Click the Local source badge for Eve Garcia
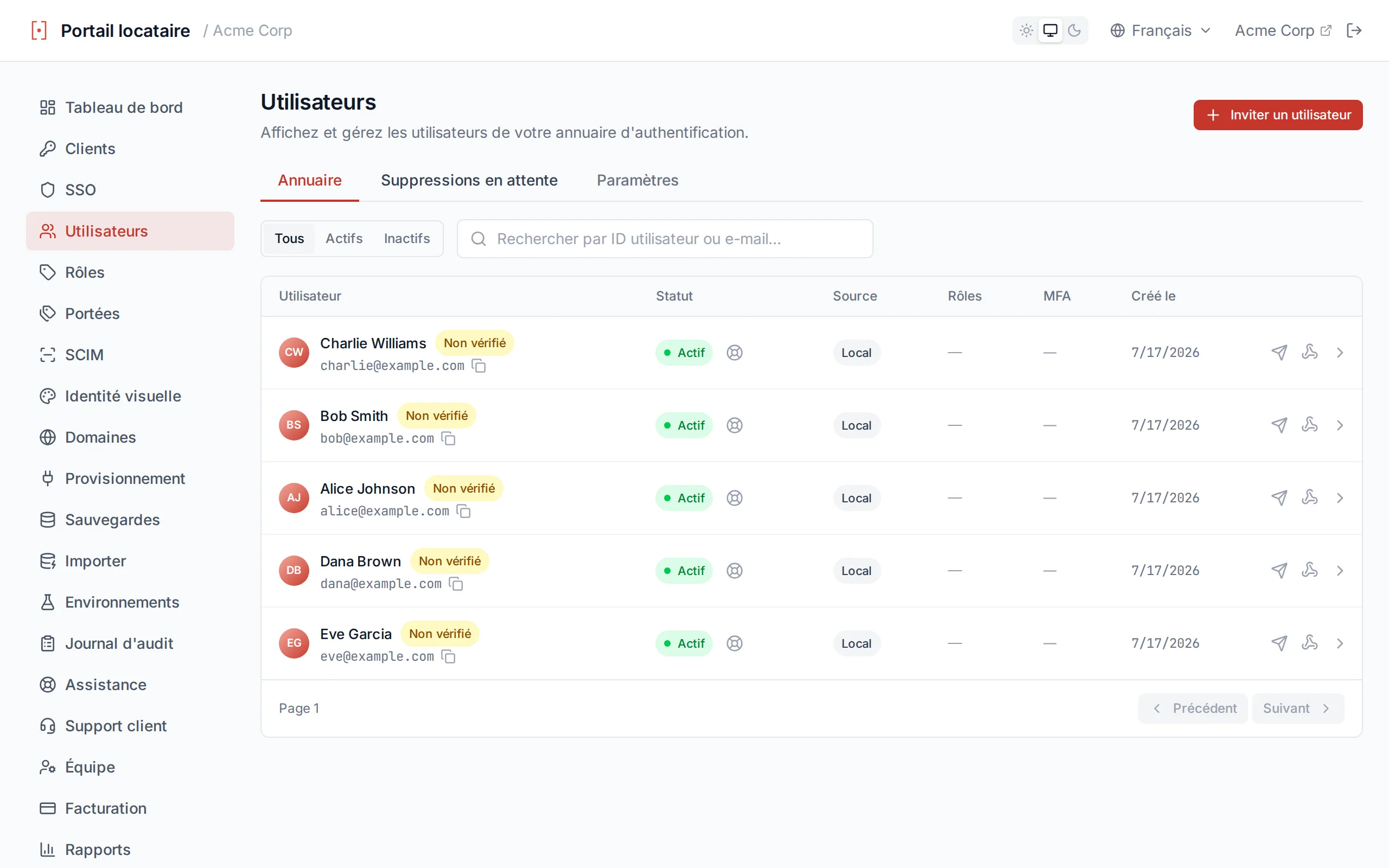The height and width of the screenshot is (868, 1389). tap(856, 643)
